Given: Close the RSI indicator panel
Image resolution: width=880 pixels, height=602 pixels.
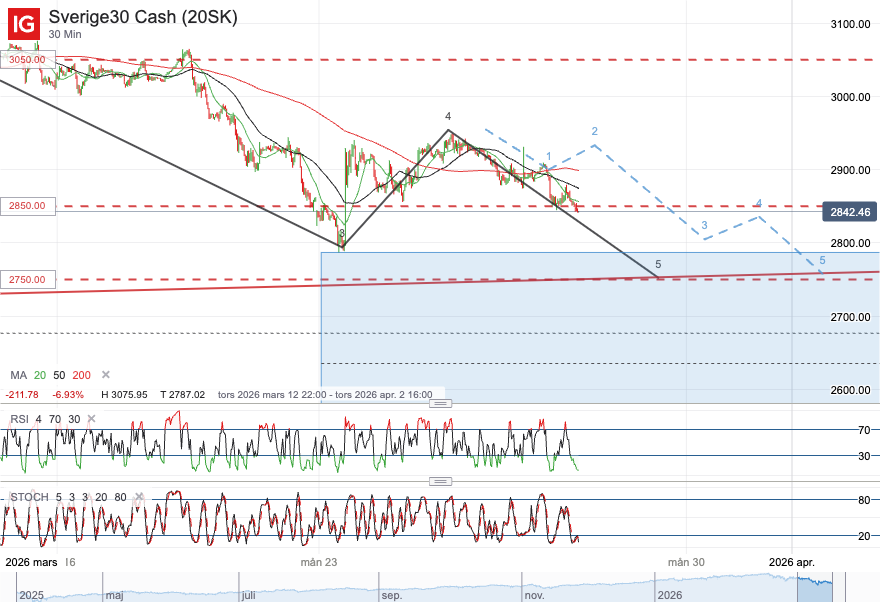Looking at the screenshot, I should pyautogui.click(x=91, y=419).
